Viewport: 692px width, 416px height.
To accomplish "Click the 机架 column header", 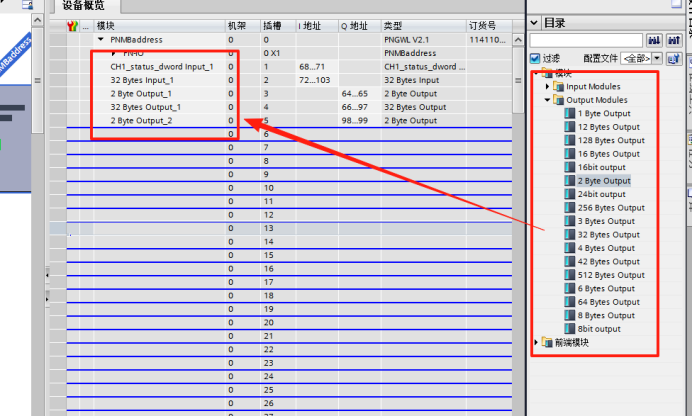I will [243, 26].
